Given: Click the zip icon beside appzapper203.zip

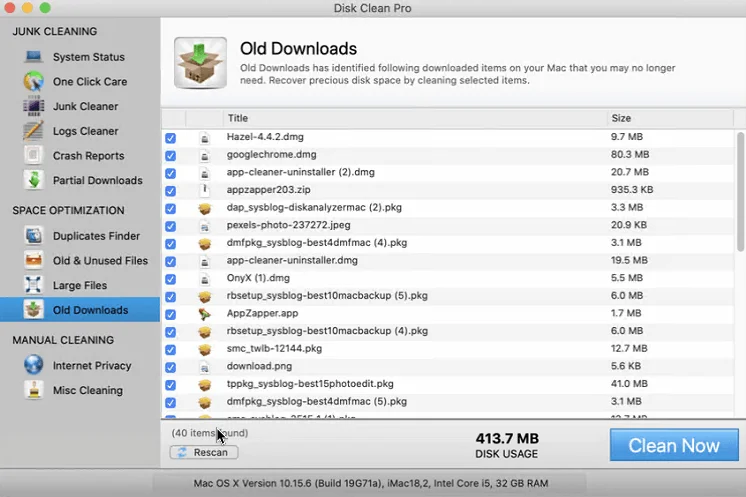Looking at the screenshot, I should [205, 190].
